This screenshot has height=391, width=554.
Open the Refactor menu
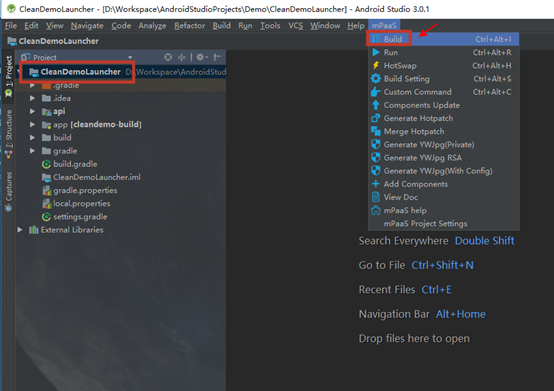click(190, 26)
